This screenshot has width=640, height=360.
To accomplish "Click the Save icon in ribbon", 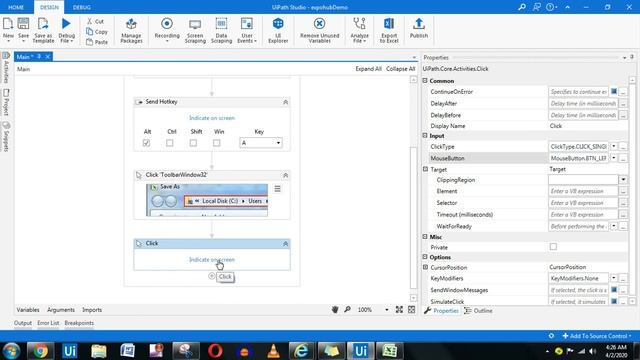I will pyautogui.click(x=24, y=30).
